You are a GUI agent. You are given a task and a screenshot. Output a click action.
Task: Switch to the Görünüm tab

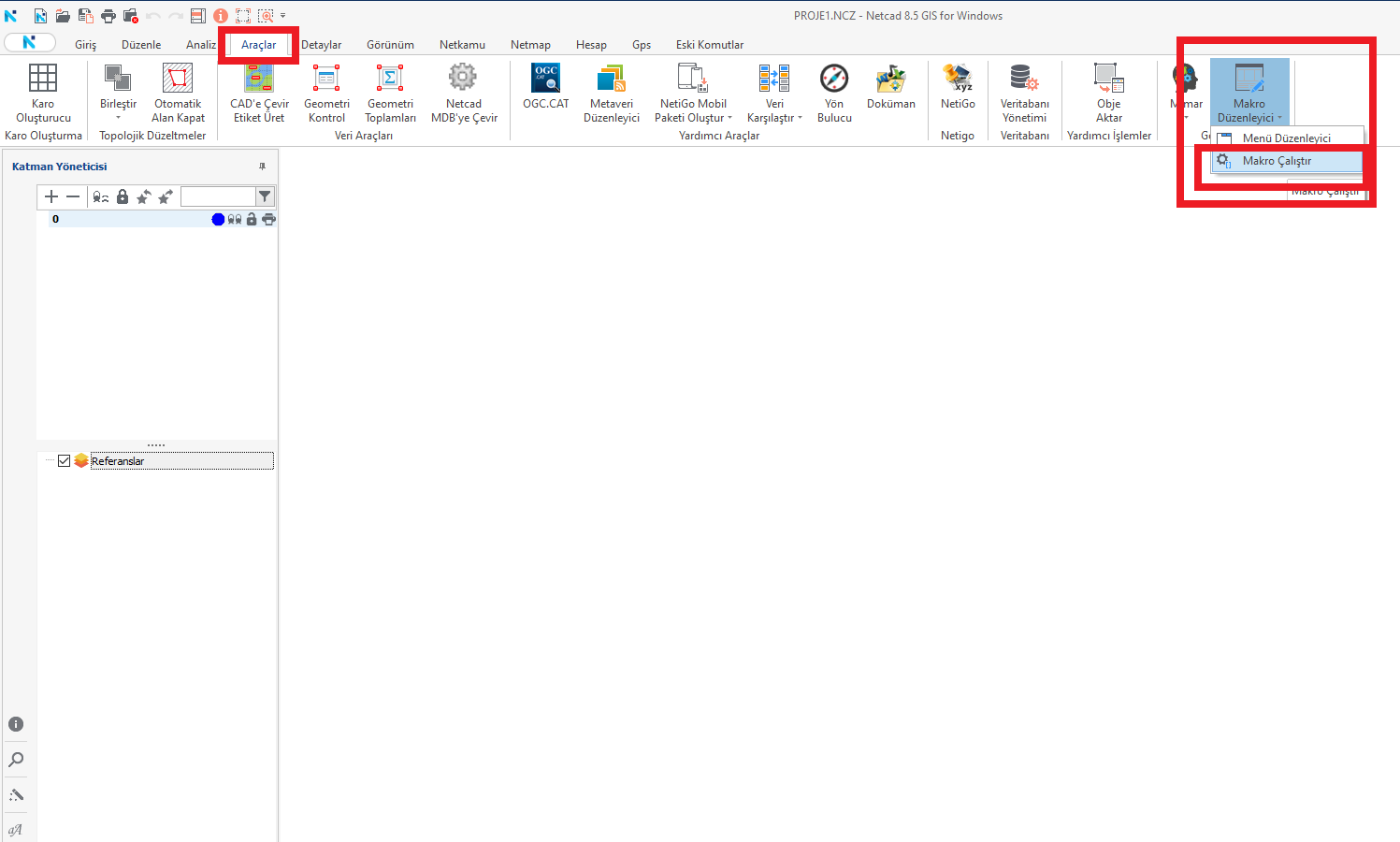click(390, 45)
